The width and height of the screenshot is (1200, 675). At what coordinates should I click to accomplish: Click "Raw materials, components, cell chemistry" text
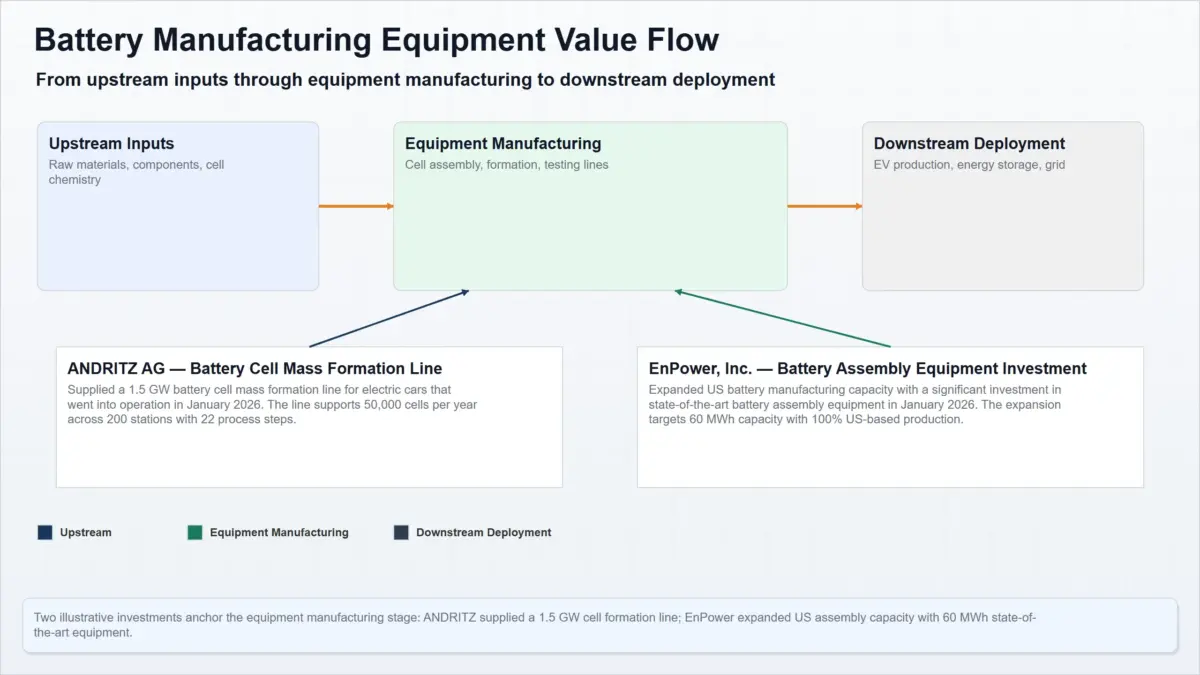pyautogui.click(x=136, y=172)
